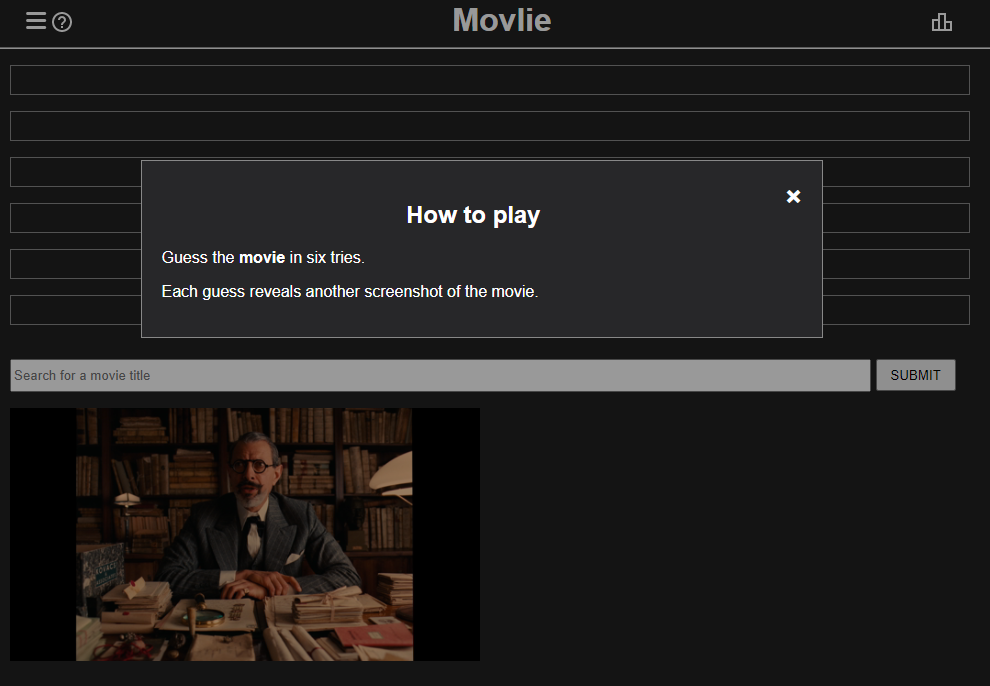View statistics bar chart icon
The image size is (990, 686).
pos(941,22)
